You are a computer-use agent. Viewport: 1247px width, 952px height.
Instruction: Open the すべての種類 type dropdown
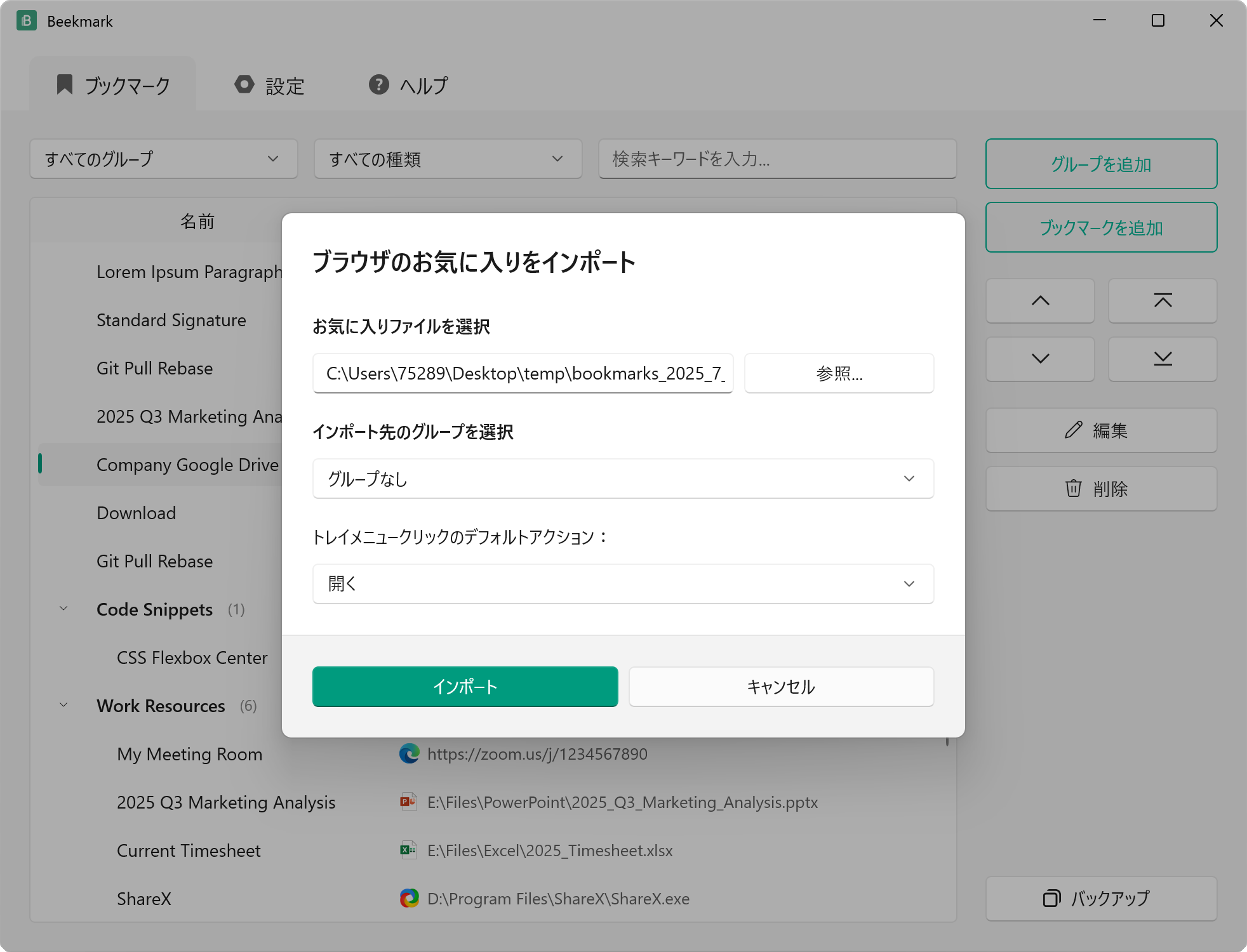(x=448, y=159)
